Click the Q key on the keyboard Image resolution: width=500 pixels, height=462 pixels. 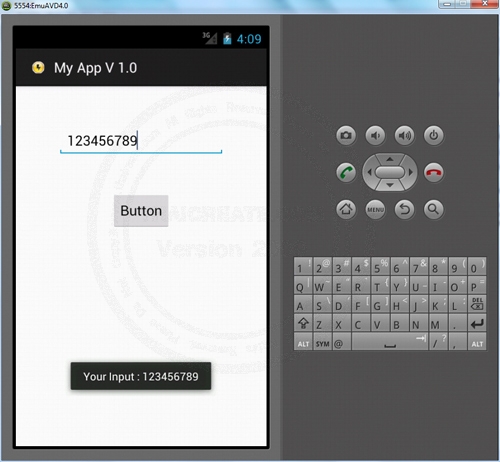coord(303,285)
